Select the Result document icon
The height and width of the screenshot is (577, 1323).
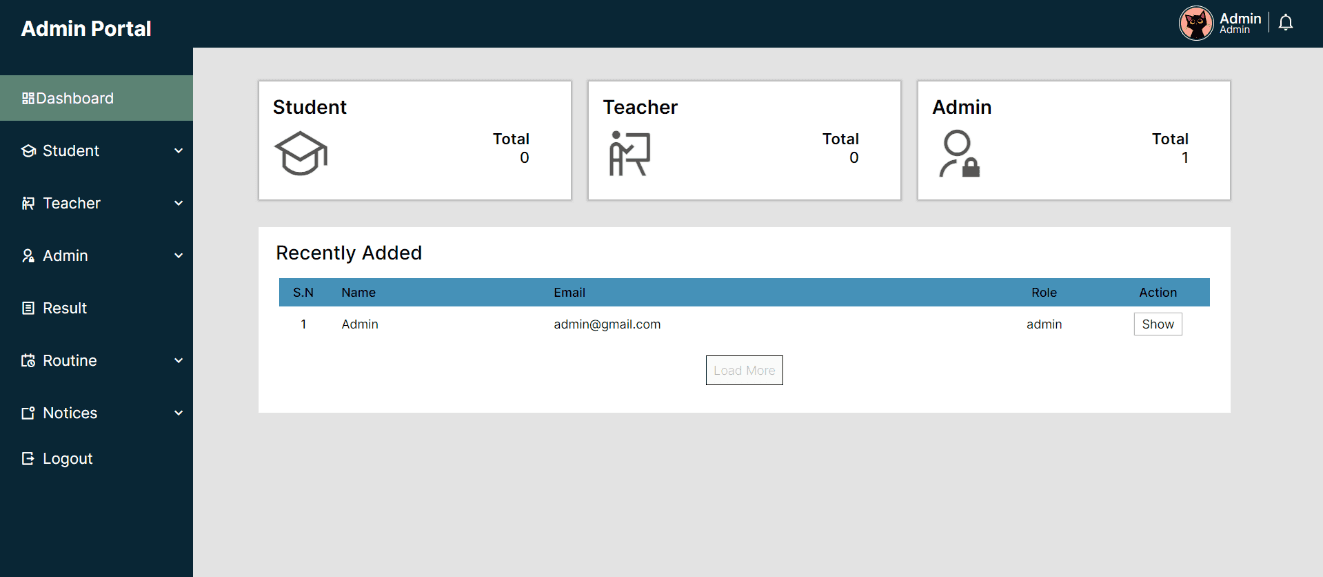(x=27, y=307)
